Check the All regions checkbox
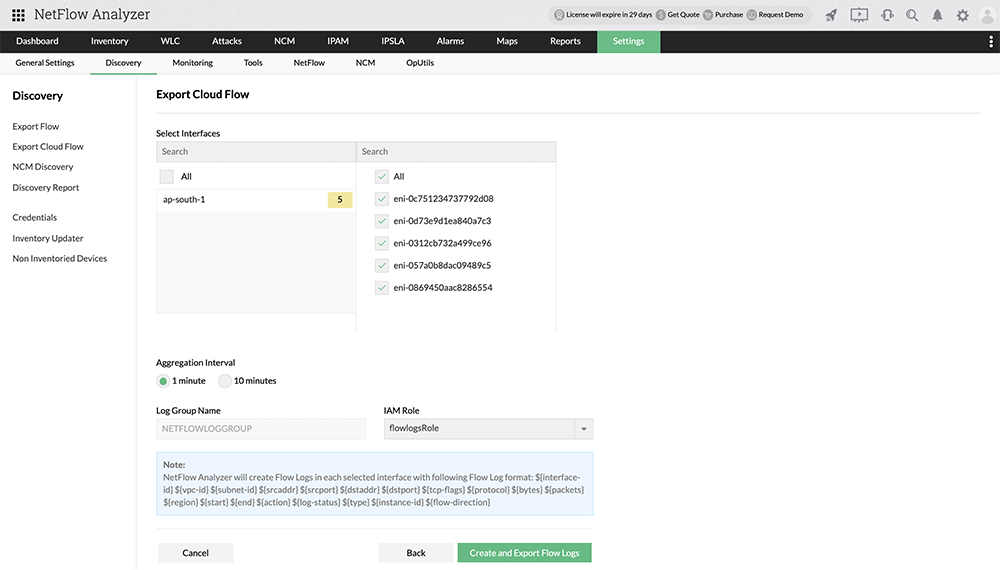Image resolution: width=1000 pixels, height=570 pixels. point(167,176)
